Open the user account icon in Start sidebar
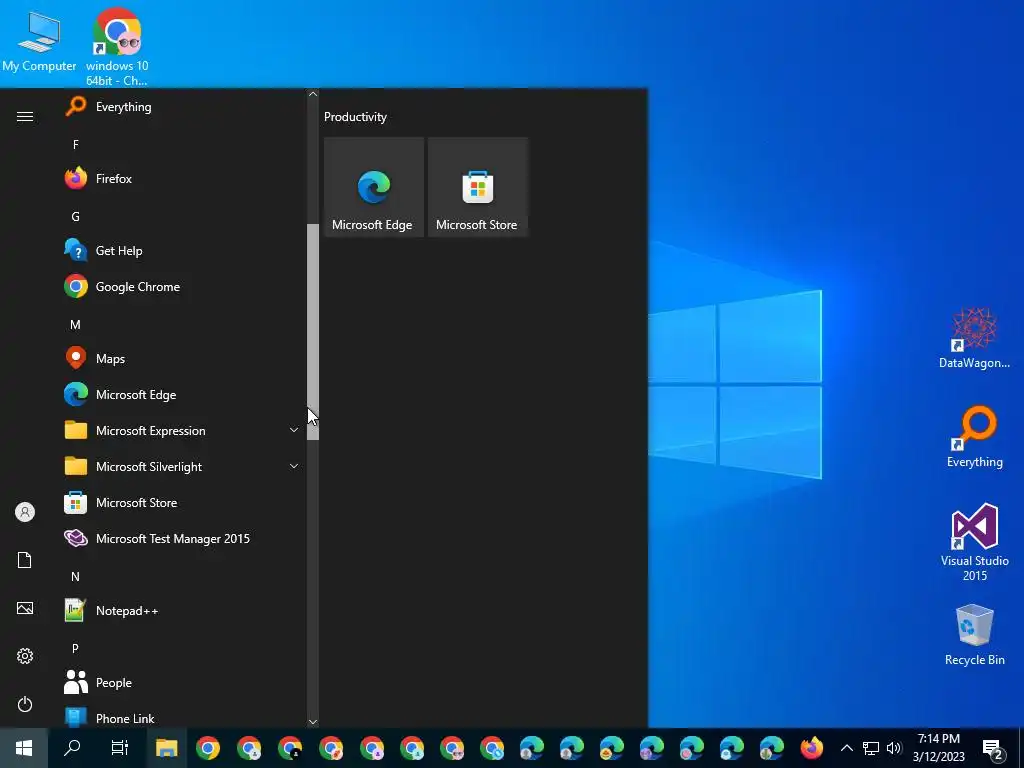The height and width of the screenshot is (768, 1024). point(25,512)
